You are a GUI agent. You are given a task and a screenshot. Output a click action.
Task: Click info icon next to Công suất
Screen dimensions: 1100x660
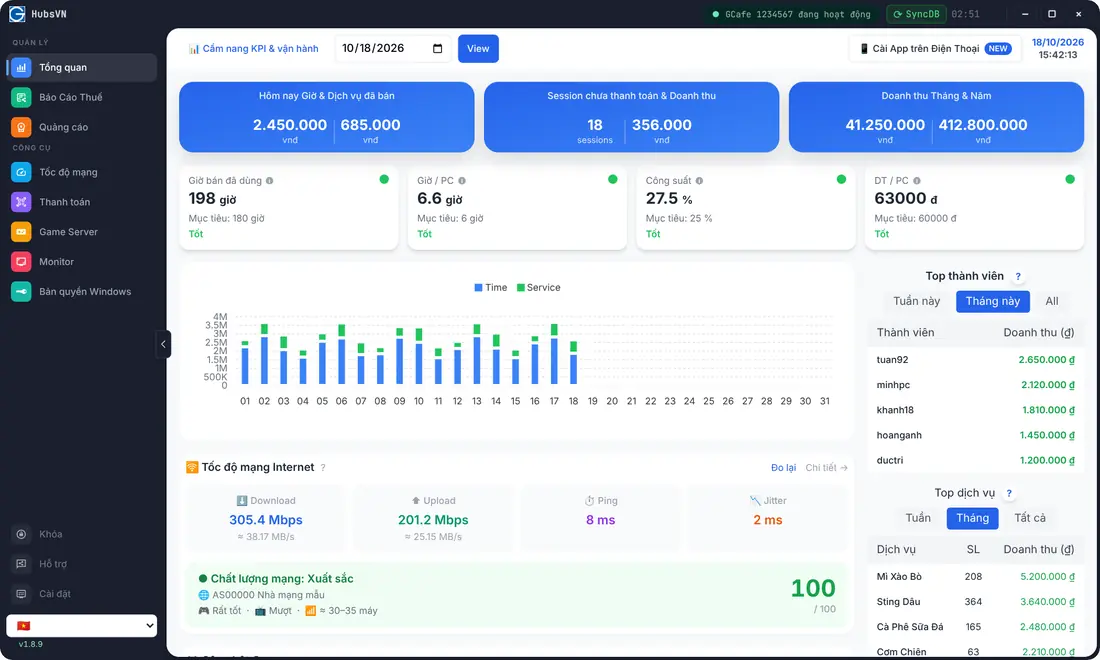[x=699, y=181]
